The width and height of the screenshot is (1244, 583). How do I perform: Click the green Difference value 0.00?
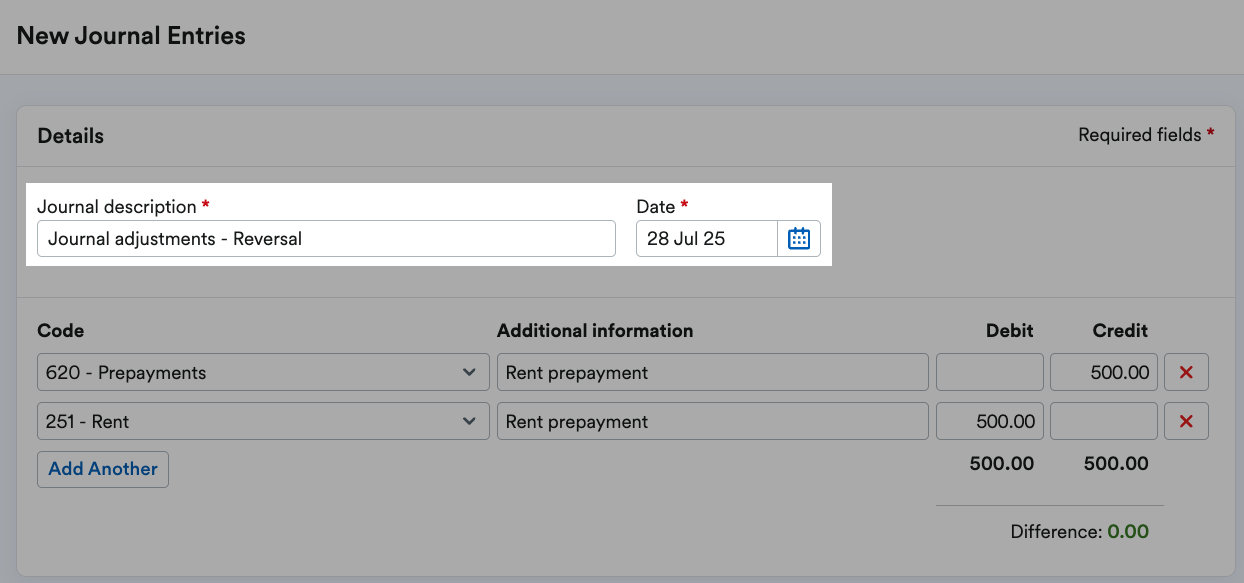tap(1130, 531)
